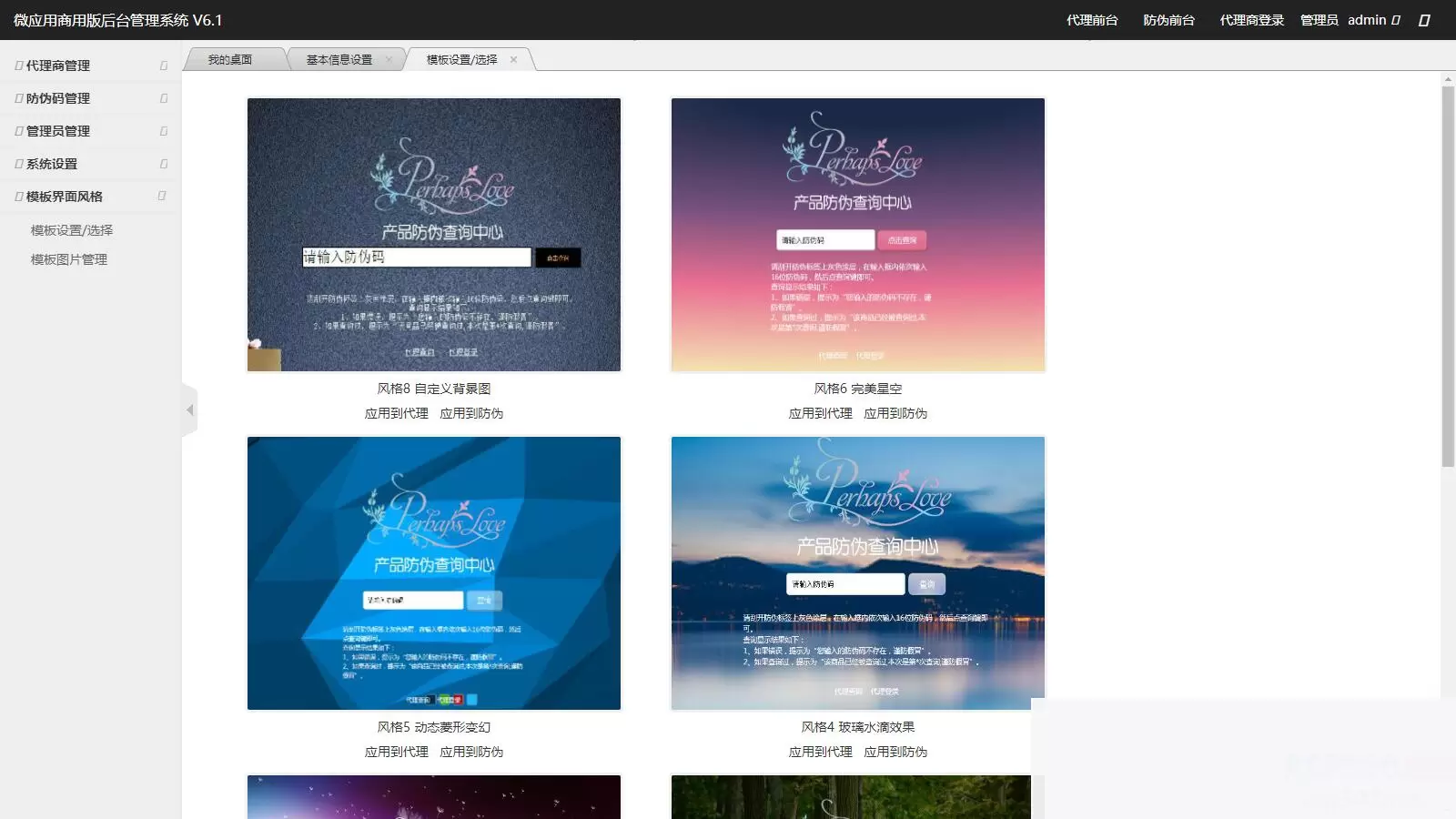Apply 风格6 完美星空 to 代理
1456x819 pixels.
click(x=820, y=413)
